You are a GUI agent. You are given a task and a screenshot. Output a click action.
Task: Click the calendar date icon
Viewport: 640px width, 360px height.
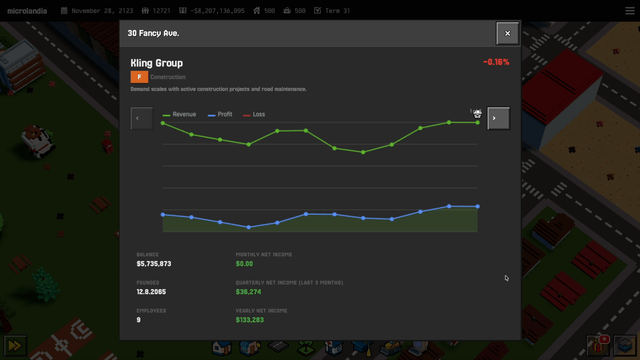tap(64, 11)
